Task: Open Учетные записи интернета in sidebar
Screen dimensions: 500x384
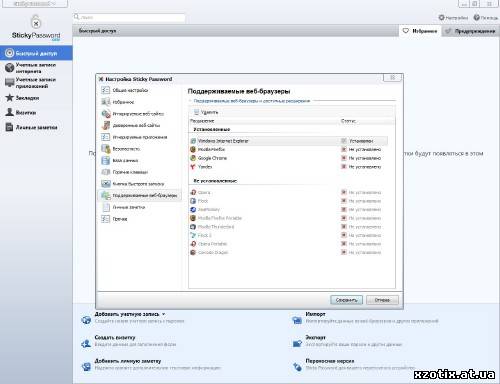Action: pyautogui.click(x=36, y=68)
